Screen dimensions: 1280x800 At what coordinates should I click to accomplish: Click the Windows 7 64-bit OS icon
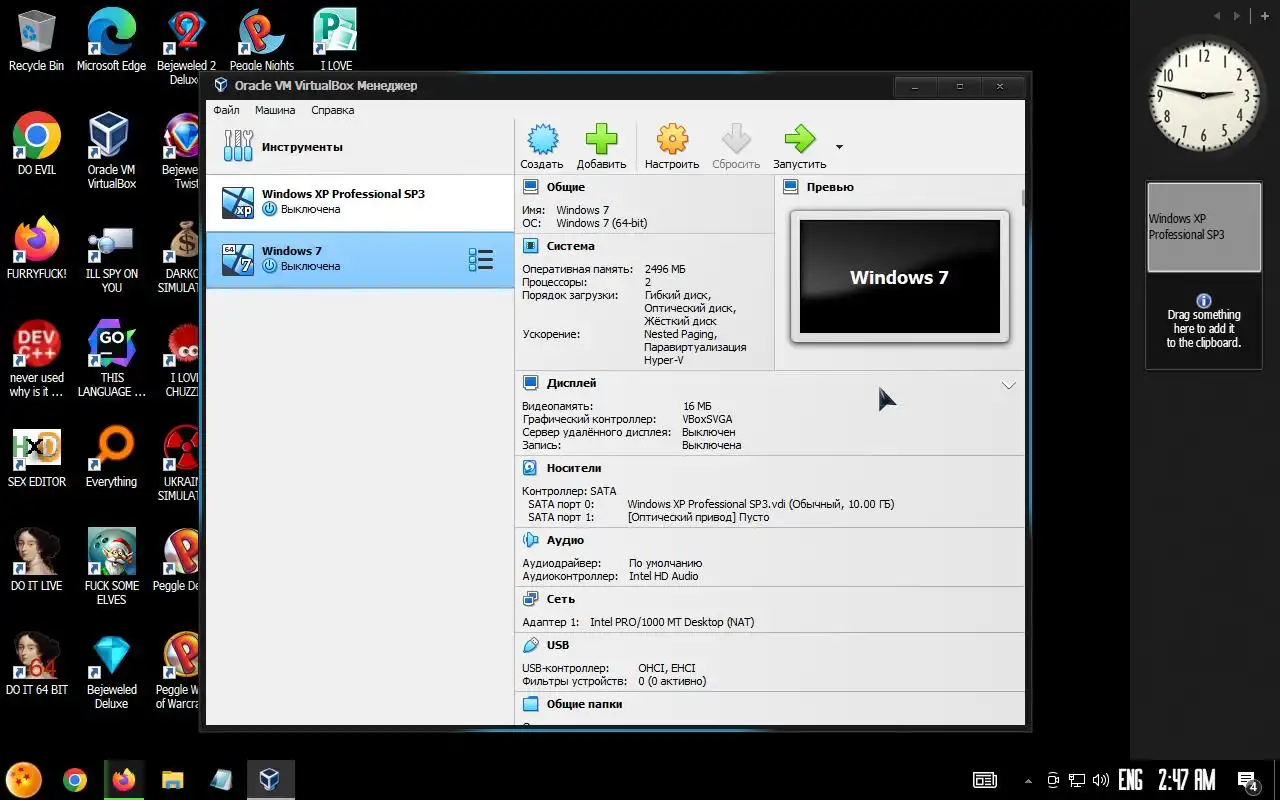[238, 260]
